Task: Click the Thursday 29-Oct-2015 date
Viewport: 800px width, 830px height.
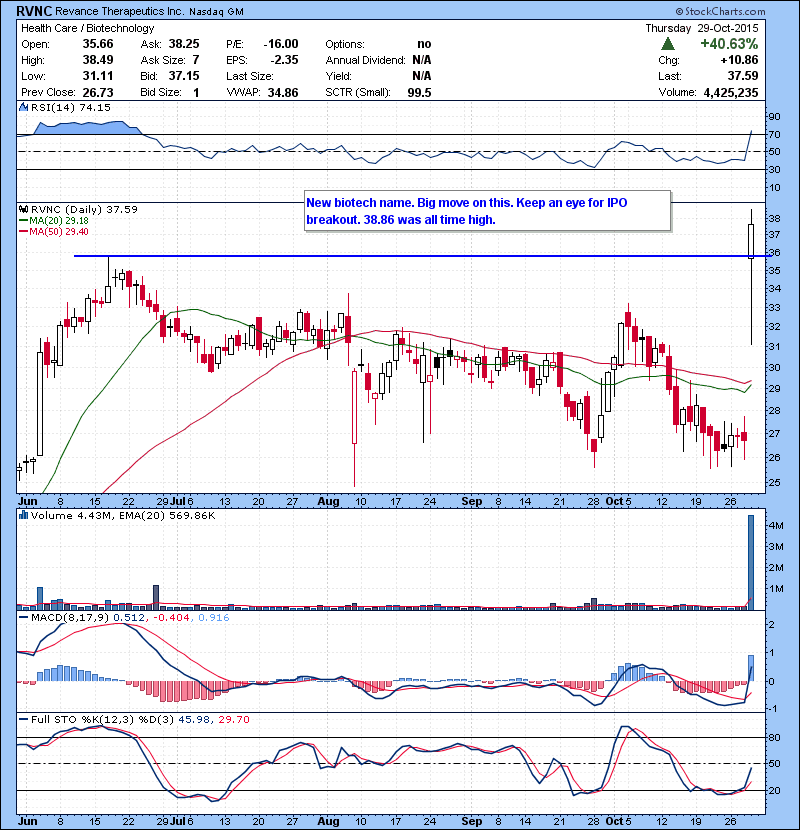Action: (x=702, y=28)
